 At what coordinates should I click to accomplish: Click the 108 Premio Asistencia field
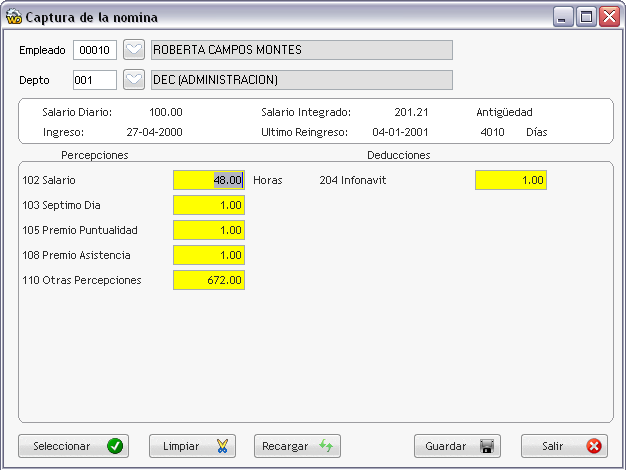[209, 255]
